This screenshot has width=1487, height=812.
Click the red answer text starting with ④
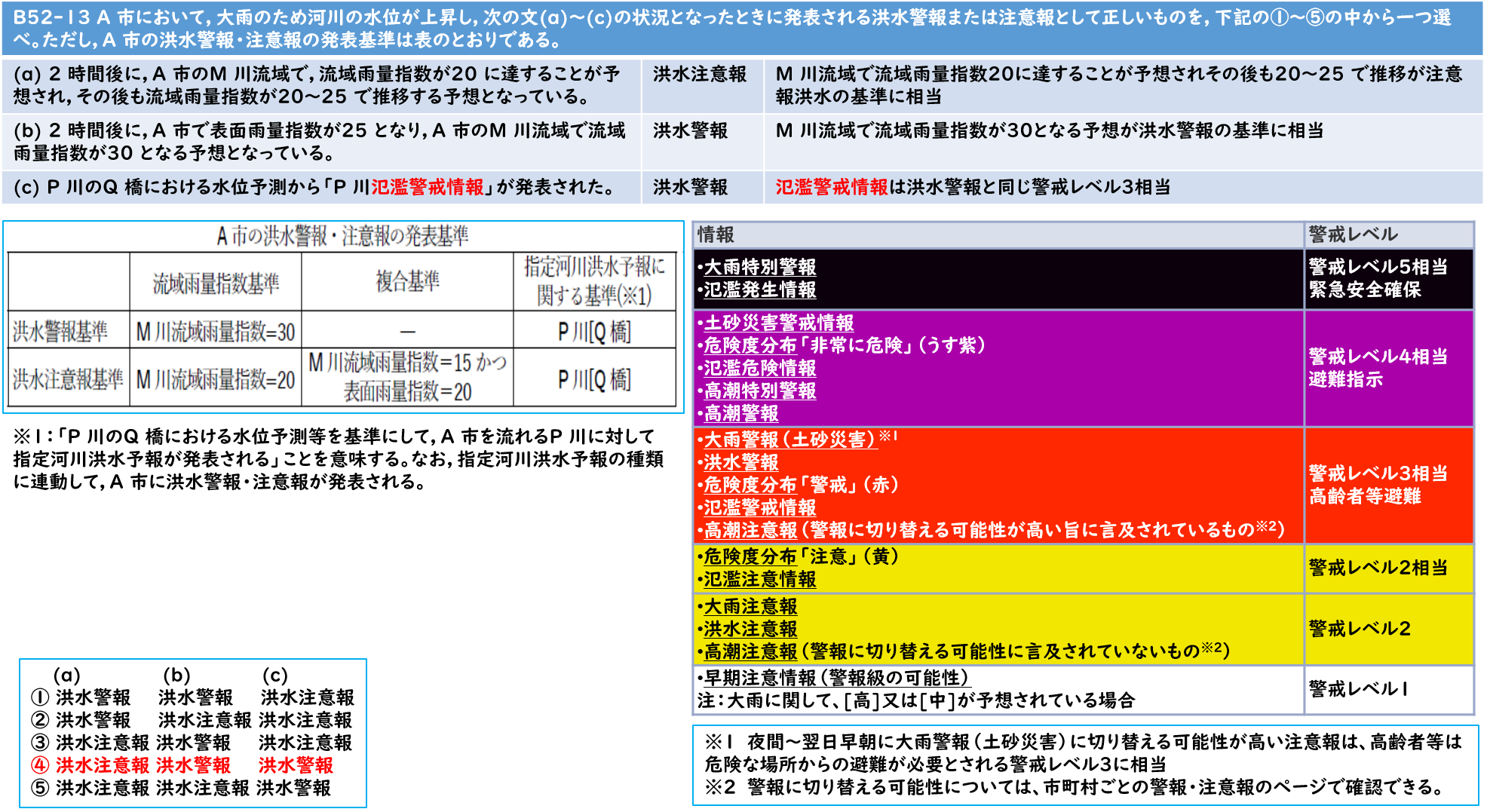click(182, 766)
